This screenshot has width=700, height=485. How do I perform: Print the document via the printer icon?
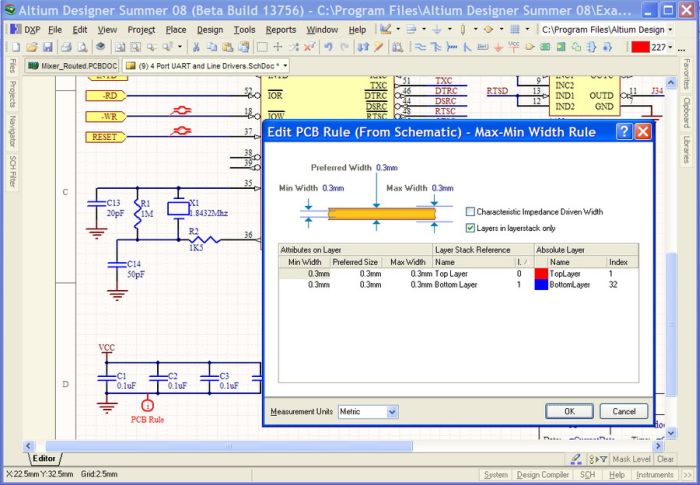tap(66, 47)
